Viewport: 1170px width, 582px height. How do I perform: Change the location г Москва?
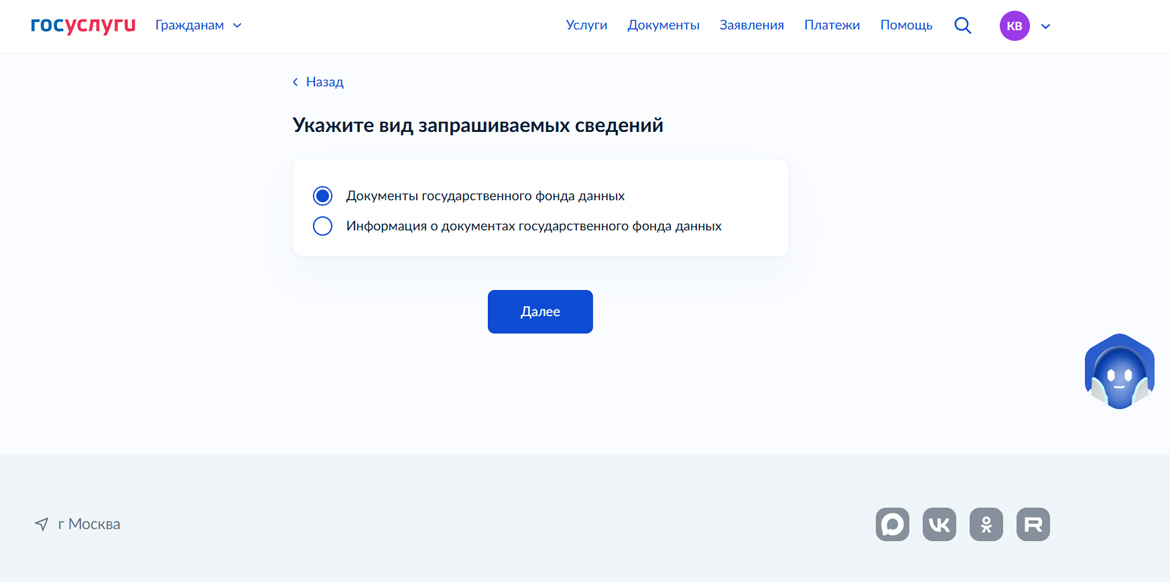pos(78,525)
